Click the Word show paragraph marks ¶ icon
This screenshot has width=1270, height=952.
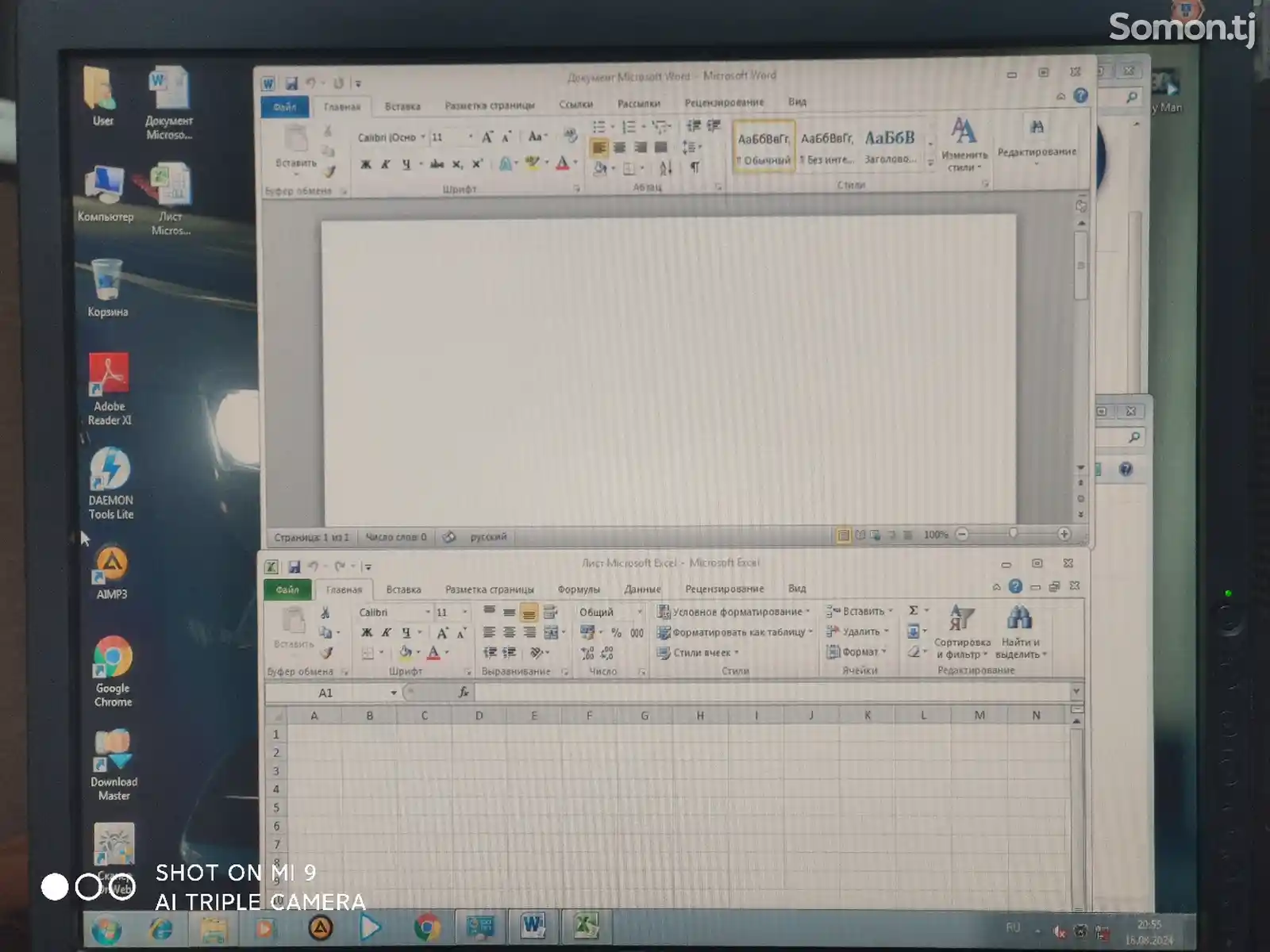click(695, 167)
